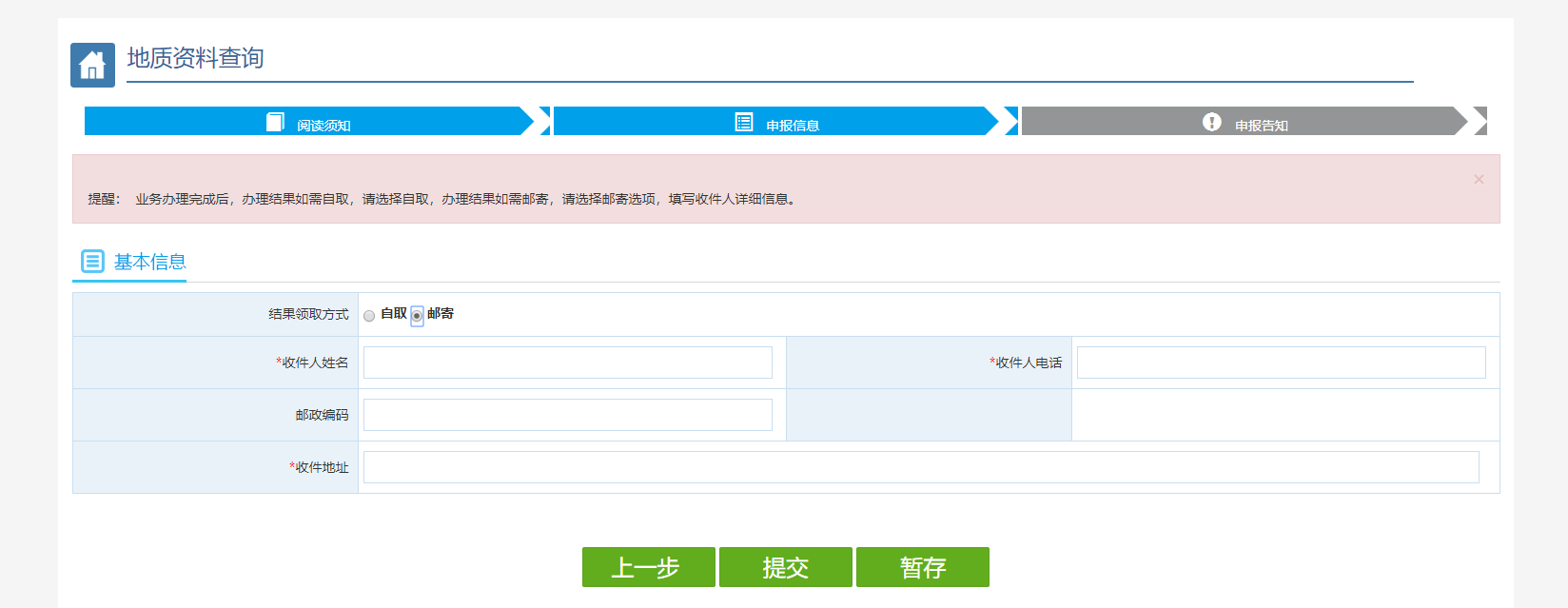The height and width of the screenshot is (608, 1568).
Task: Go to the 阅读须知 step label
Action: click(323, 126)
